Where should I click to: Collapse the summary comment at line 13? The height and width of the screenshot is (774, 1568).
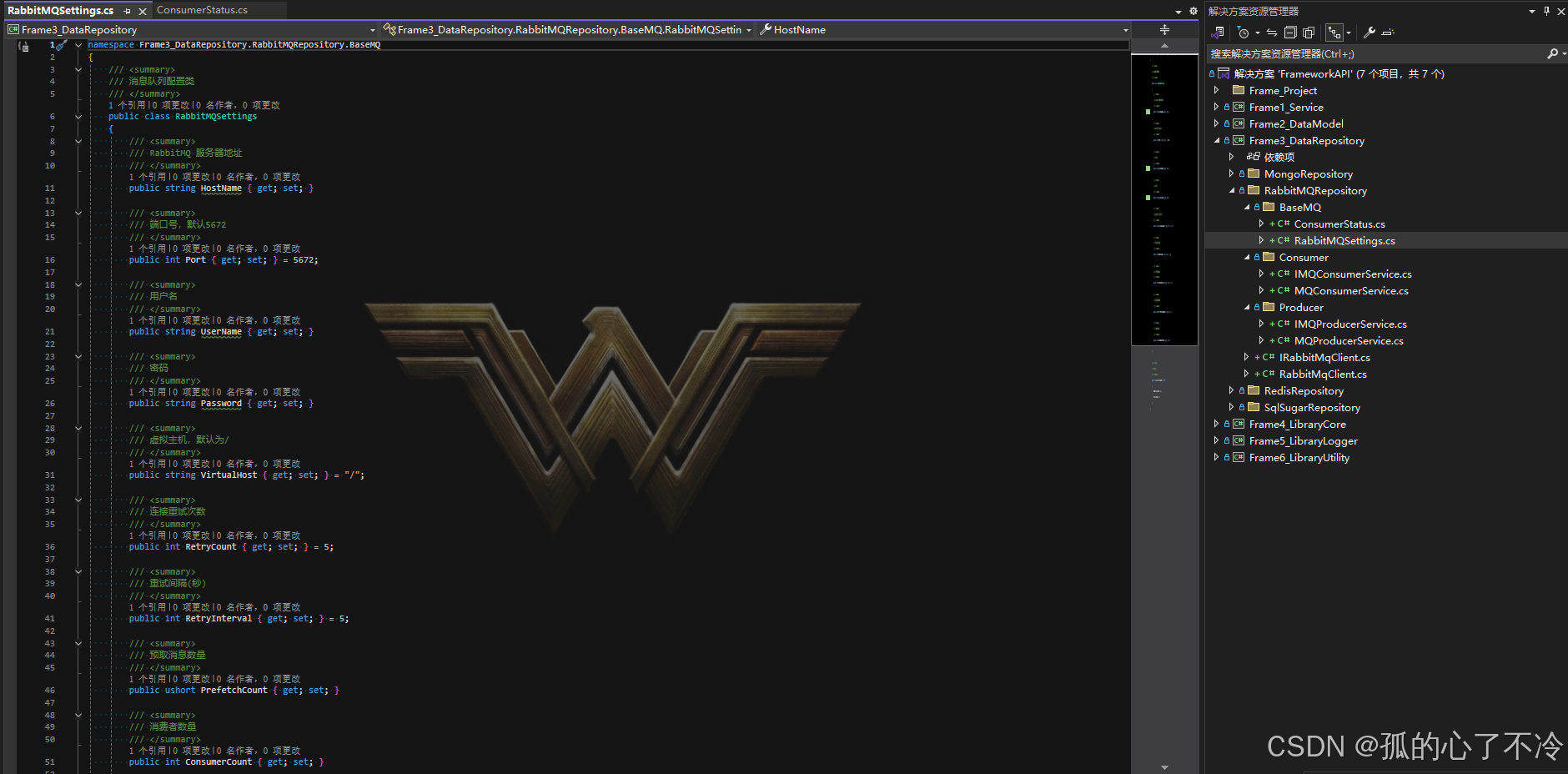coord(78,213)
